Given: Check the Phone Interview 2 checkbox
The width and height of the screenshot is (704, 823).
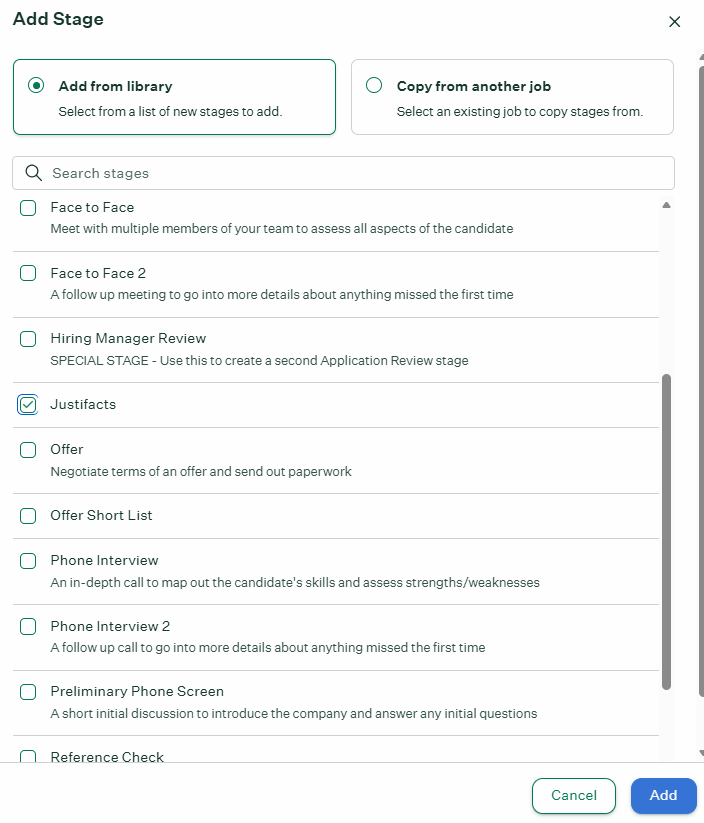Looking at the screenshot, I should [28, 626].
